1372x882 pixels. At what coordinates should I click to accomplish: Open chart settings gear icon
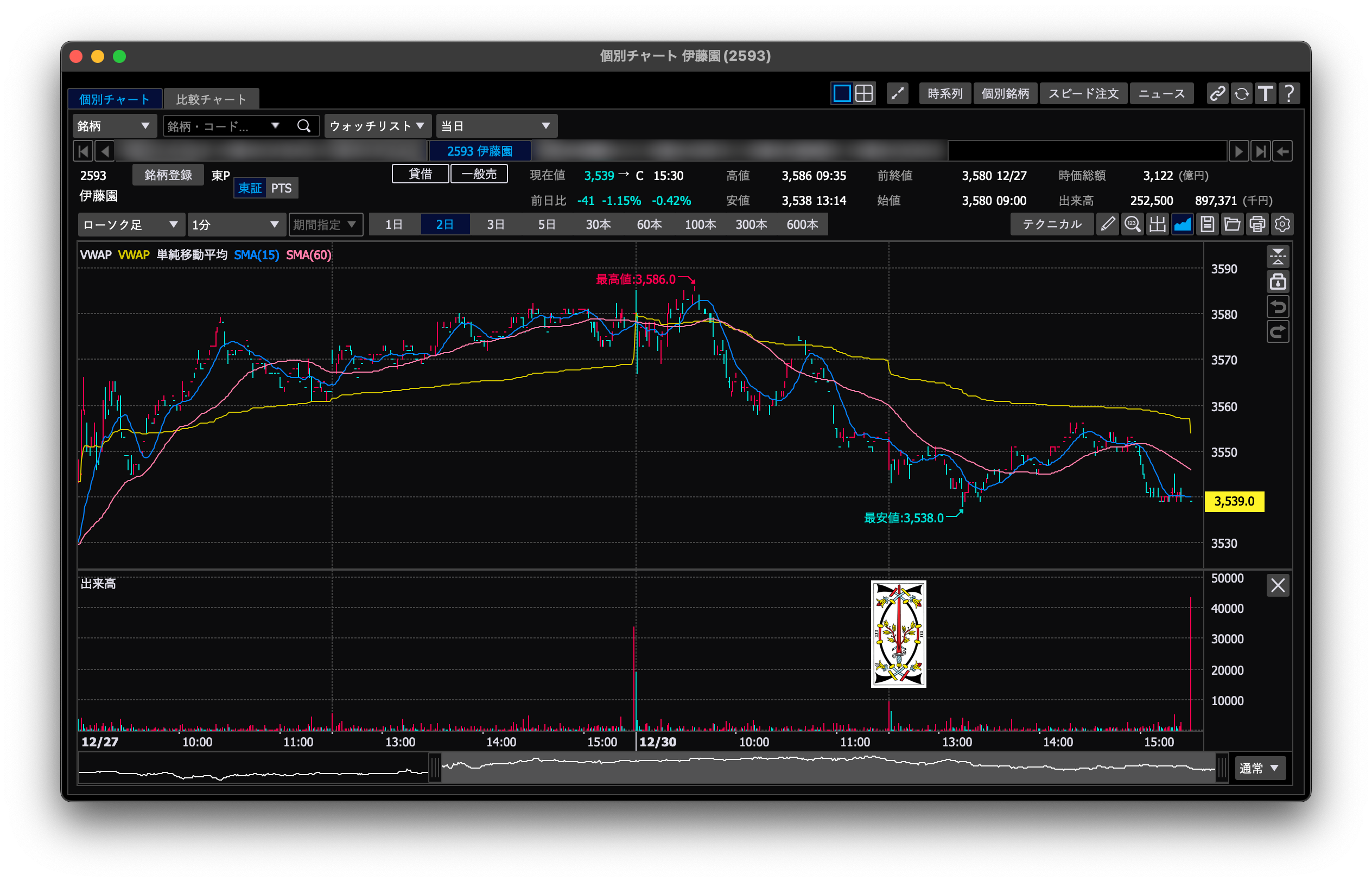[1282, 224]
